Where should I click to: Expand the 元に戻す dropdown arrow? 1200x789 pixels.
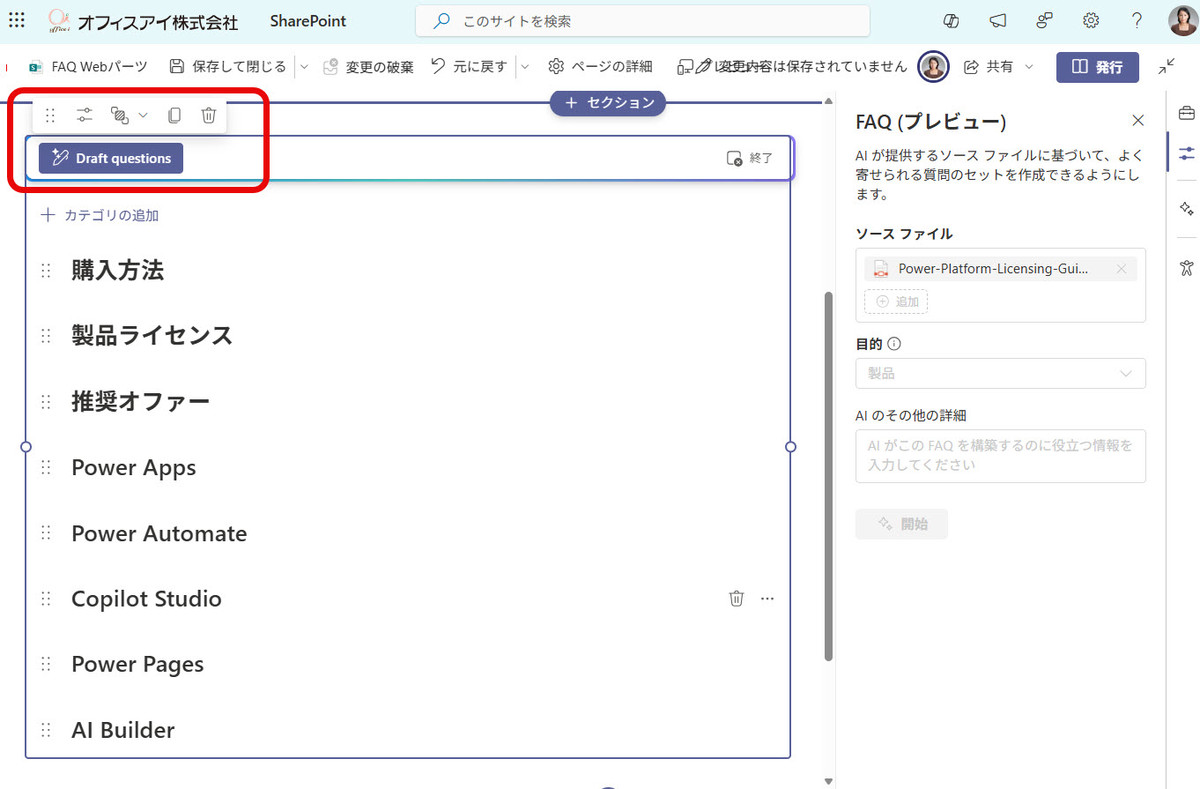point(525,67)
